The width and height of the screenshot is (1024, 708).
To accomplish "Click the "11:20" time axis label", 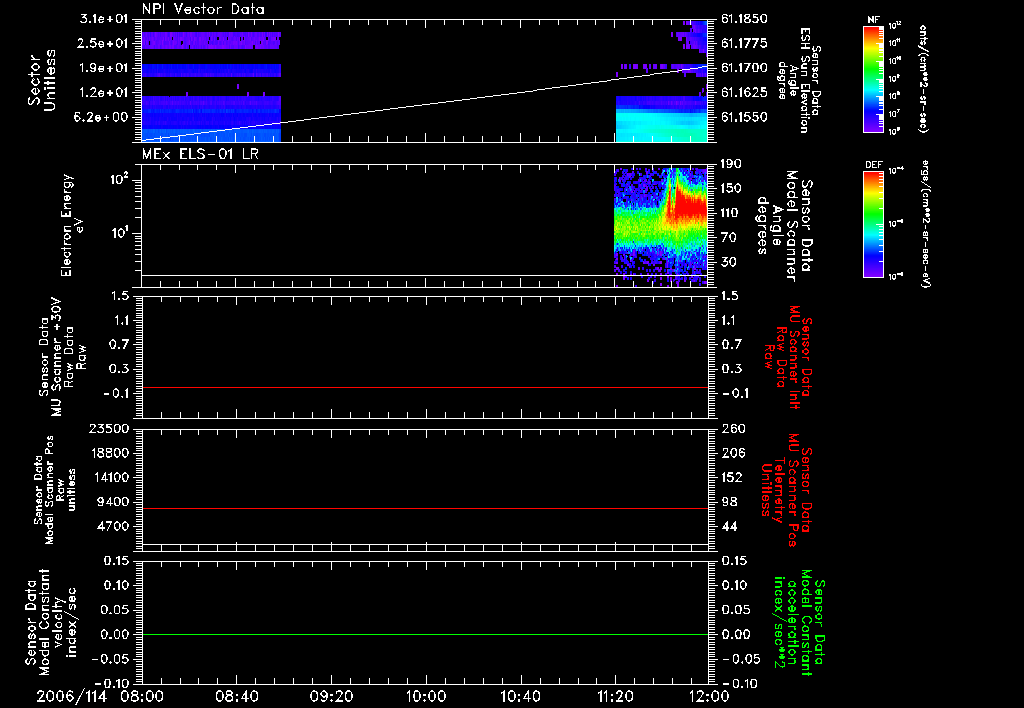I will (x=615, y=696).
